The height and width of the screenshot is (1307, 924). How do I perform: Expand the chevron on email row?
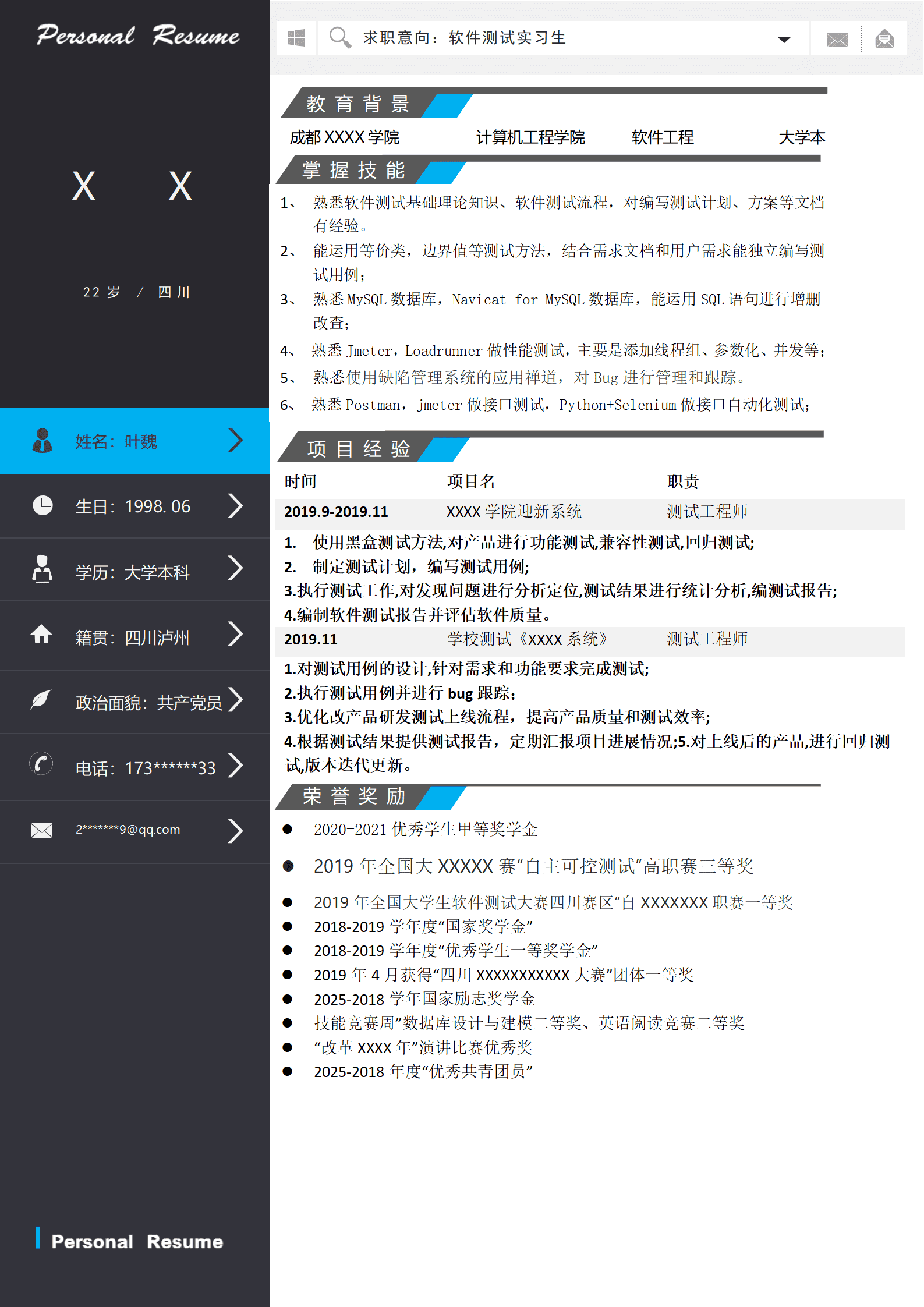tap(235, 831)
